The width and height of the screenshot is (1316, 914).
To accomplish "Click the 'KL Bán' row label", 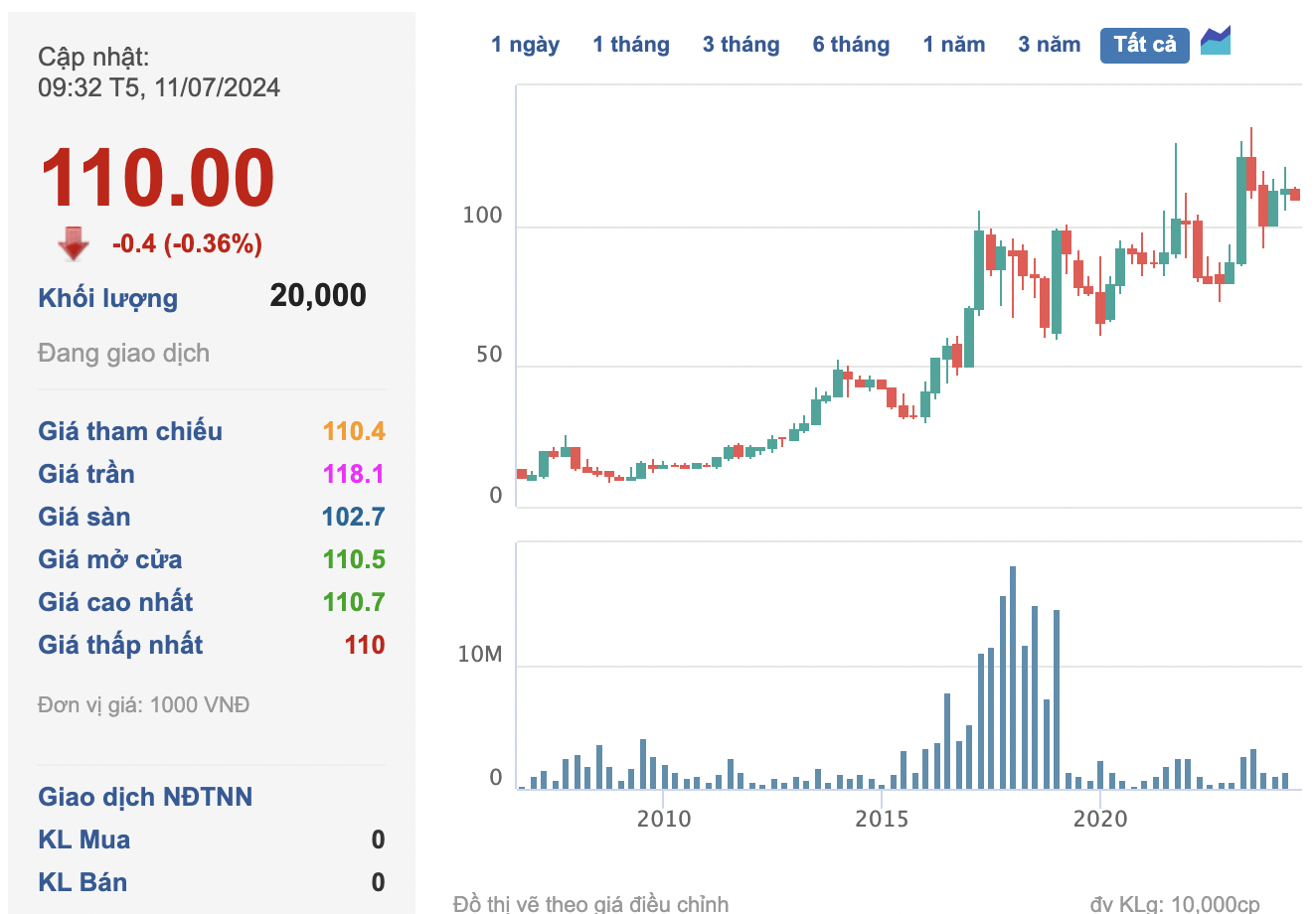I will pyautogui.click(x=82, y=882).
